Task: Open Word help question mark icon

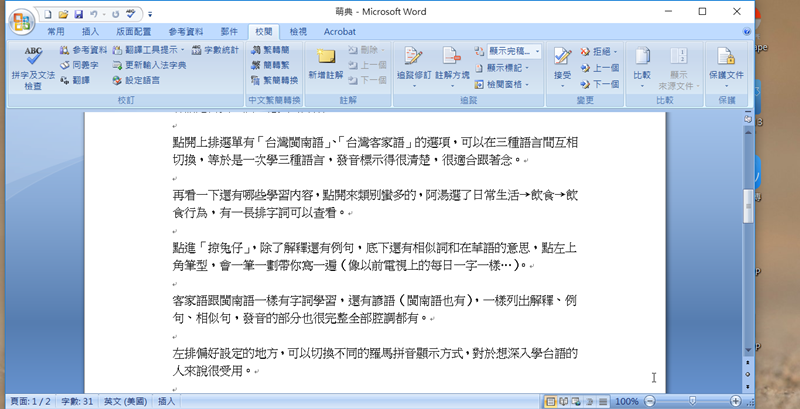Action: [747, 32]
